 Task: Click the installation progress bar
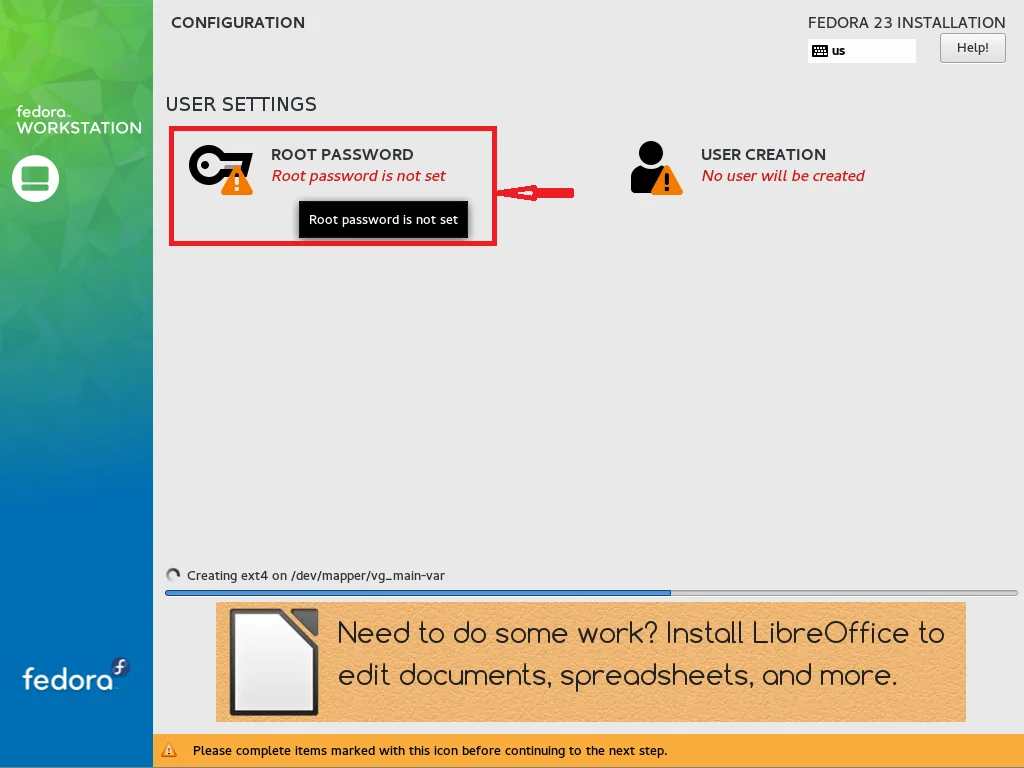pos(591,593)
